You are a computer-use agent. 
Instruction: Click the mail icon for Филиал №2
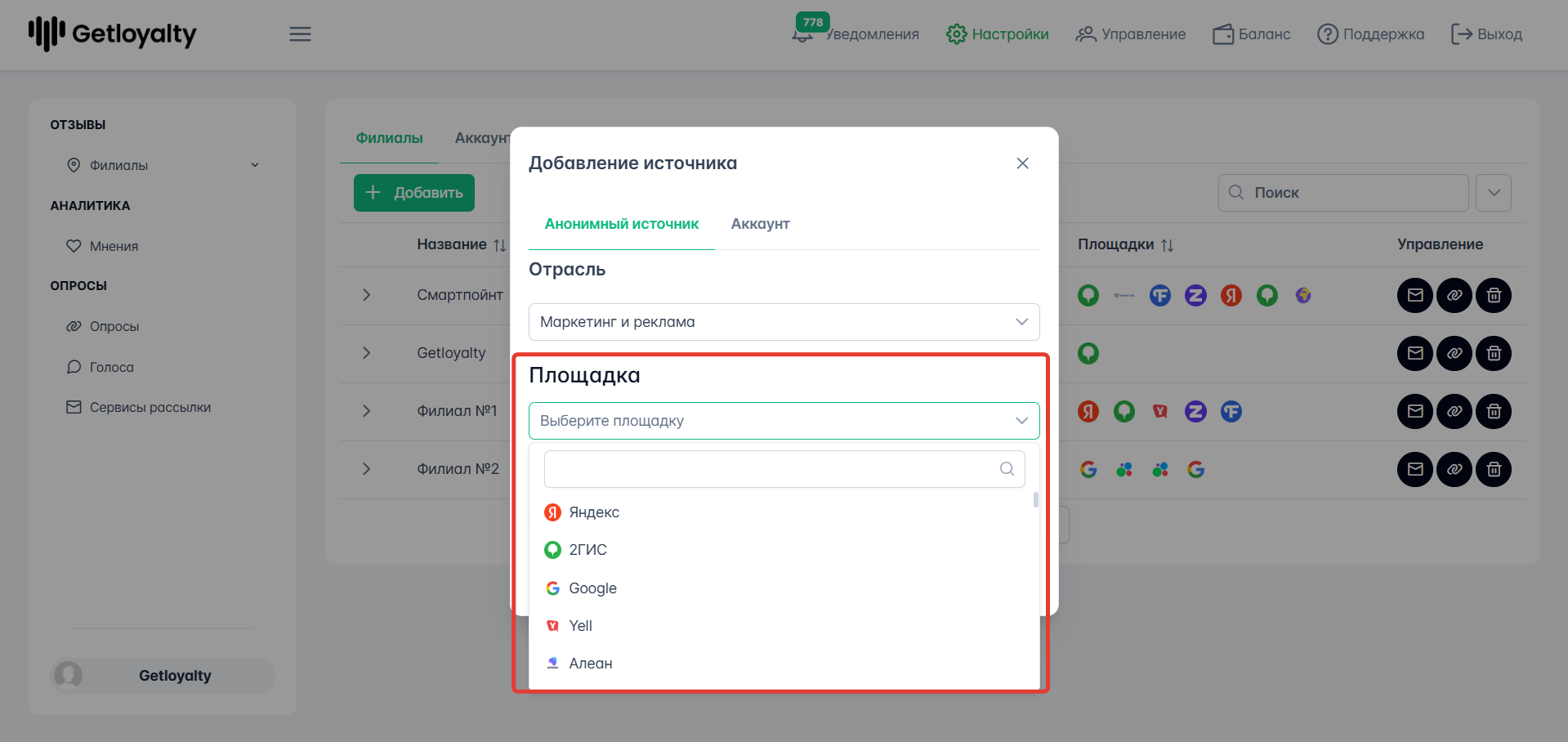click(x=1415, y=469)
